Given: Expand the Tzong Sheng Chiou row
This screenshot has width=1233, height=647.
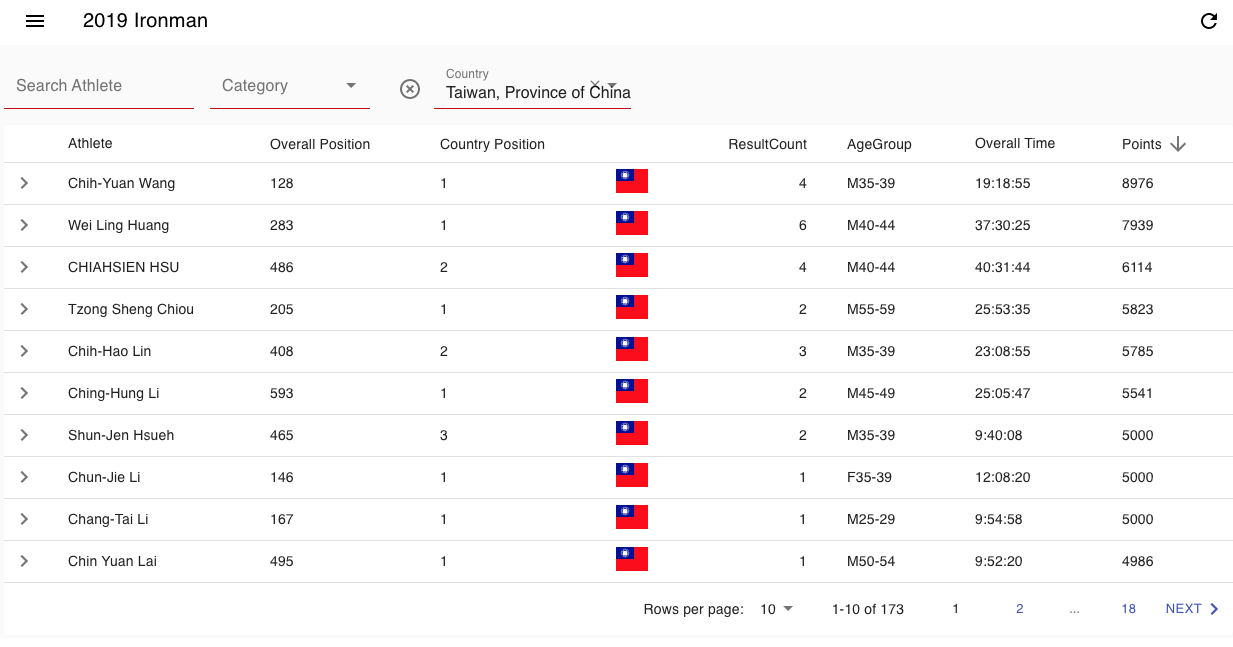Looking at the screenshot, I should click(24, 309).
